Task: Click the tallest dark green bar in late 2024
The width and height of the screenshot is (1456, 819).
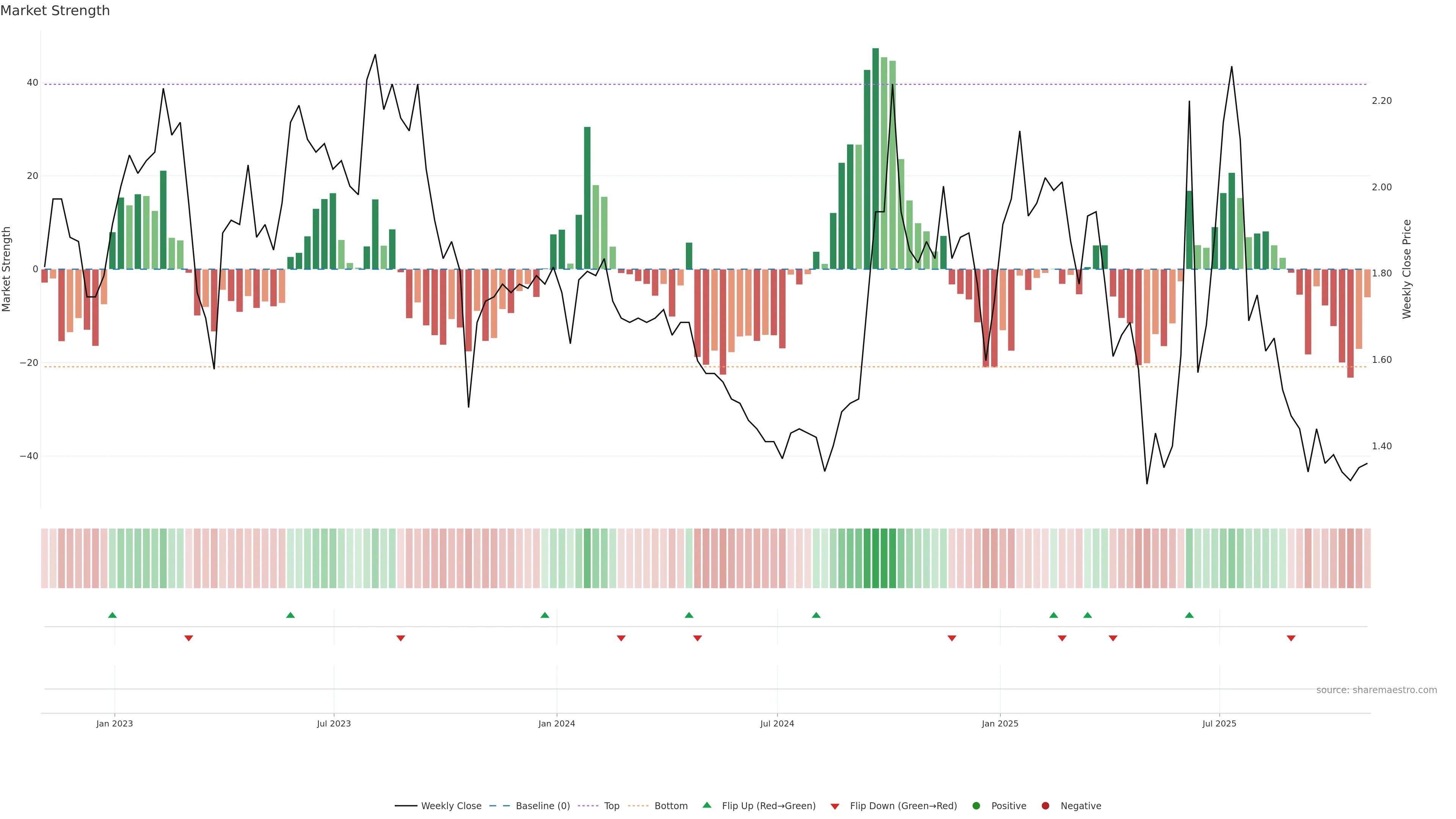Action: coord(875,158)
